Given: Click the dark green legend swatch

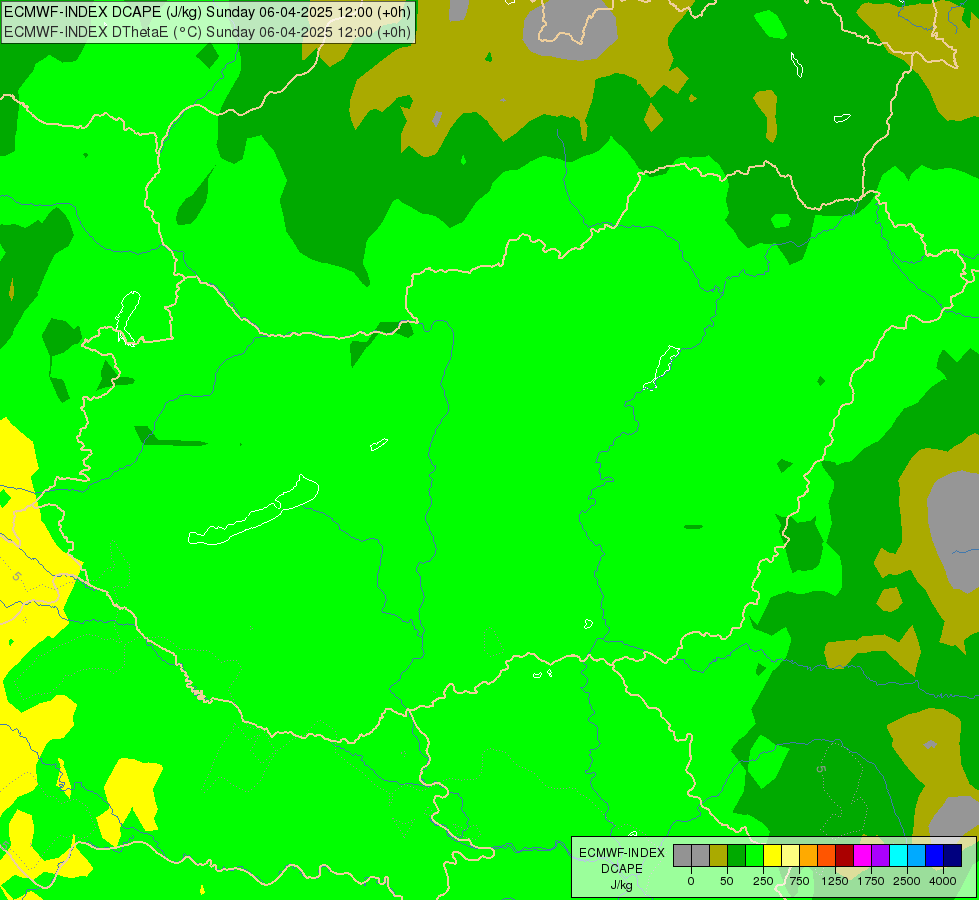Looking at the screenshot, I should point(736,856).
